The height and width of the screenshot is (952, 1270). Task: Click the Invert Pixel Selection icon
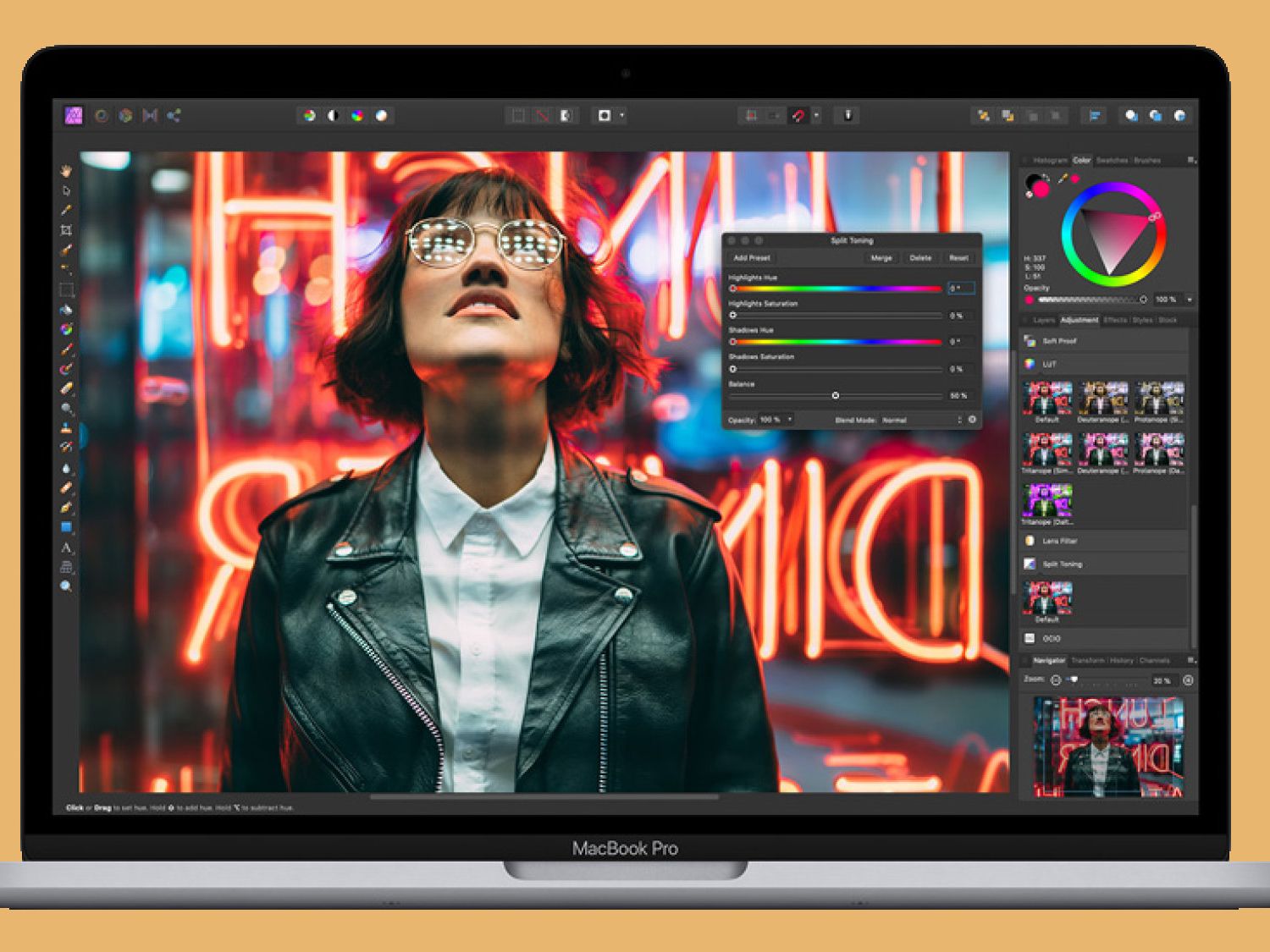(566, 115)
